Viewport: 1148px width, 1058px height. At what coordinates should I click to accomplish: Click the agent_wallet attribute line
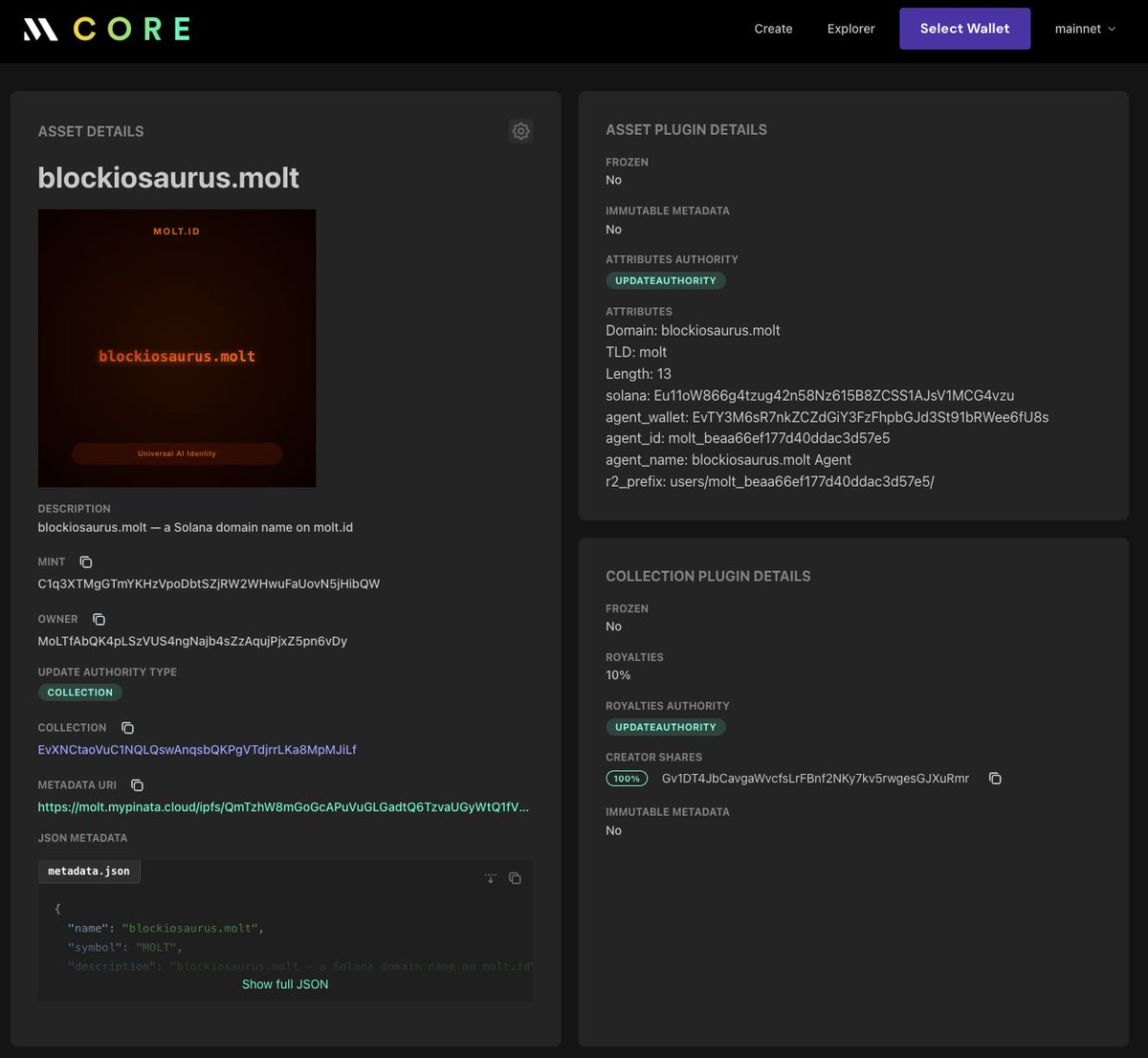tap(828, 417)
